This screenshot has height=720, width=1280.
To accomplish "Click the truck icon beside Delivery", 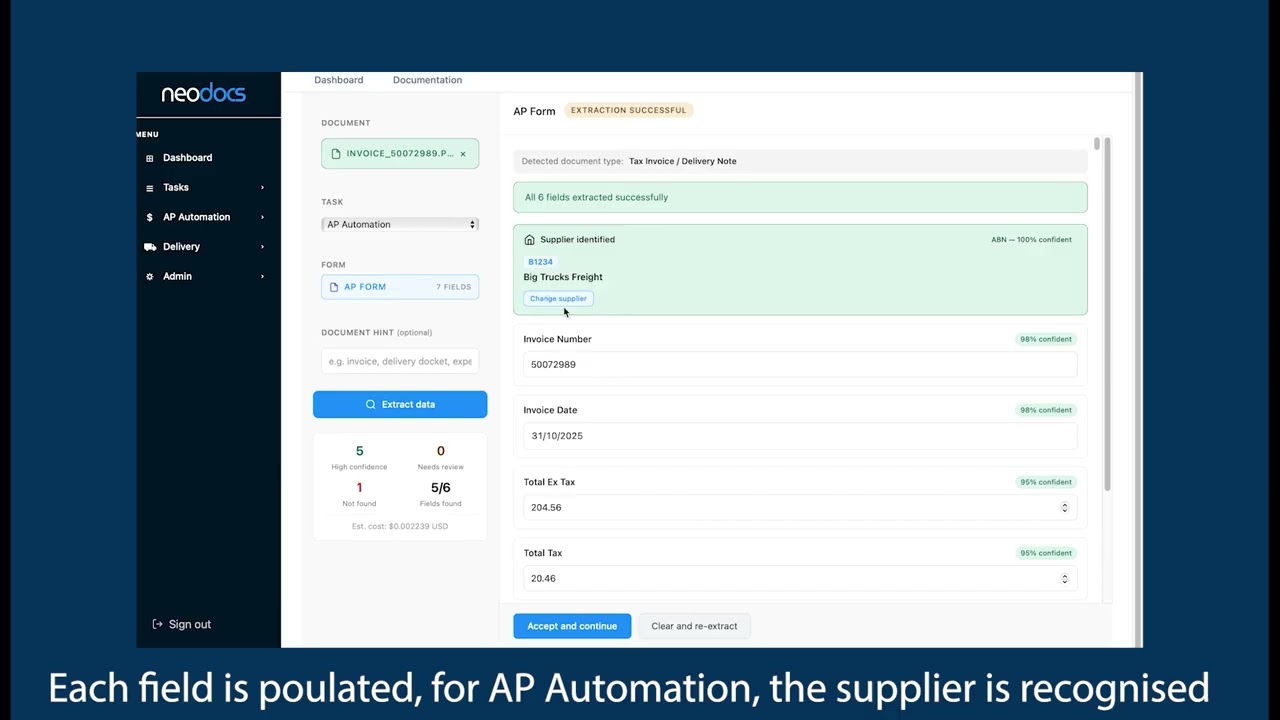I will point(150,247).
